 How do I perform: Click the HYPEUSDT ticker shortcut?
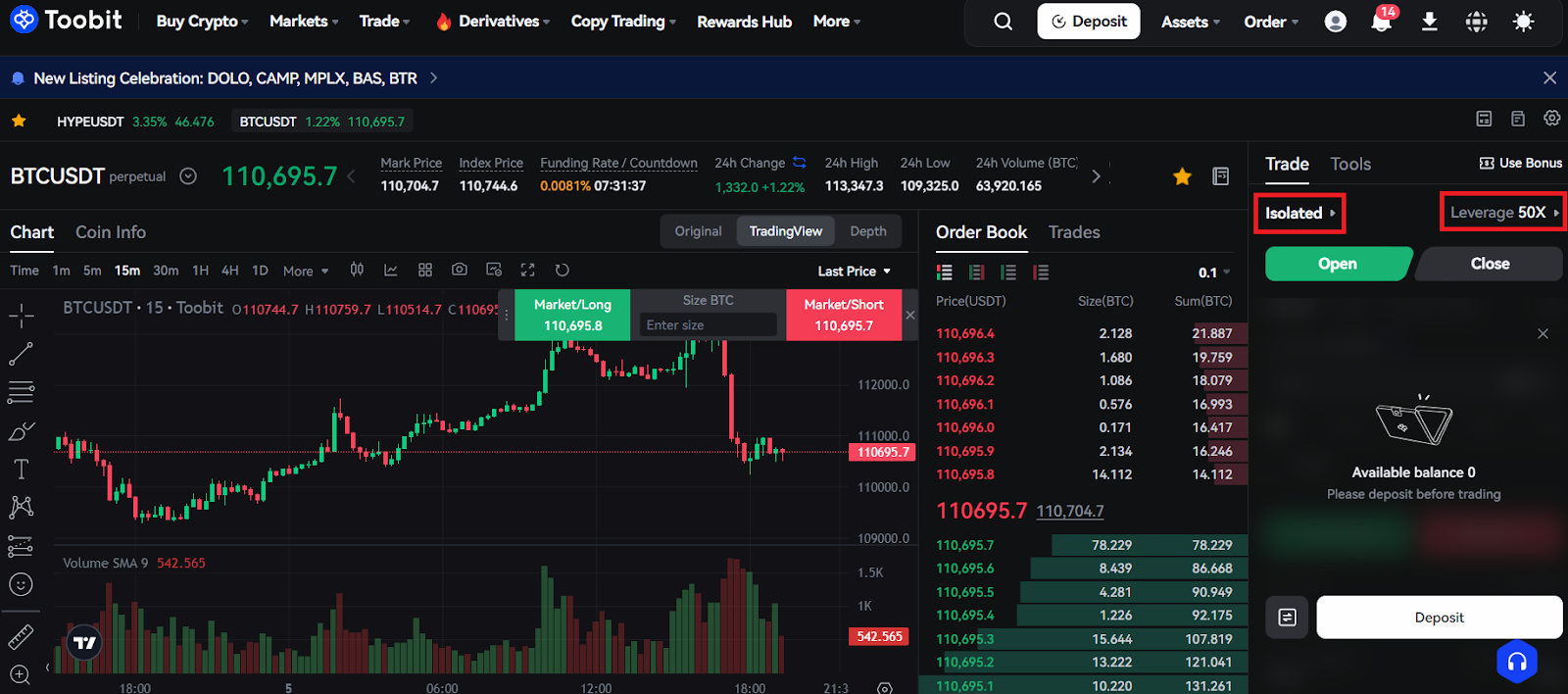coord(135,122)
